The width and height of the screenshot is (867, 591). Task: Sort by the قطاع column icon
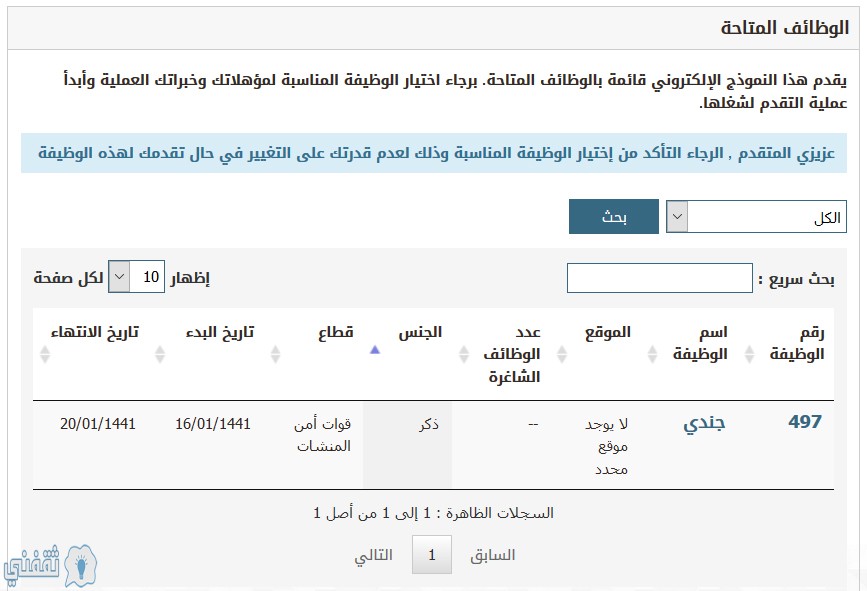[275, 354]
